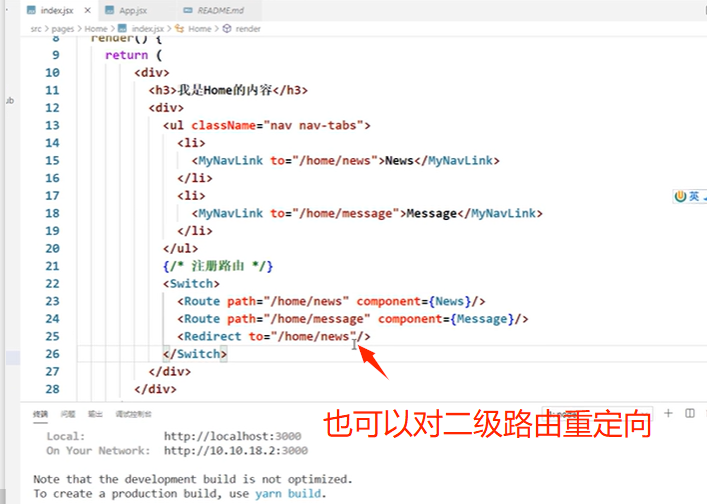Image resolution: width=707 pixels, height=504 pixels.
Task: Place cursor on 'return' keyword
Action: click(x=126, y=55)
